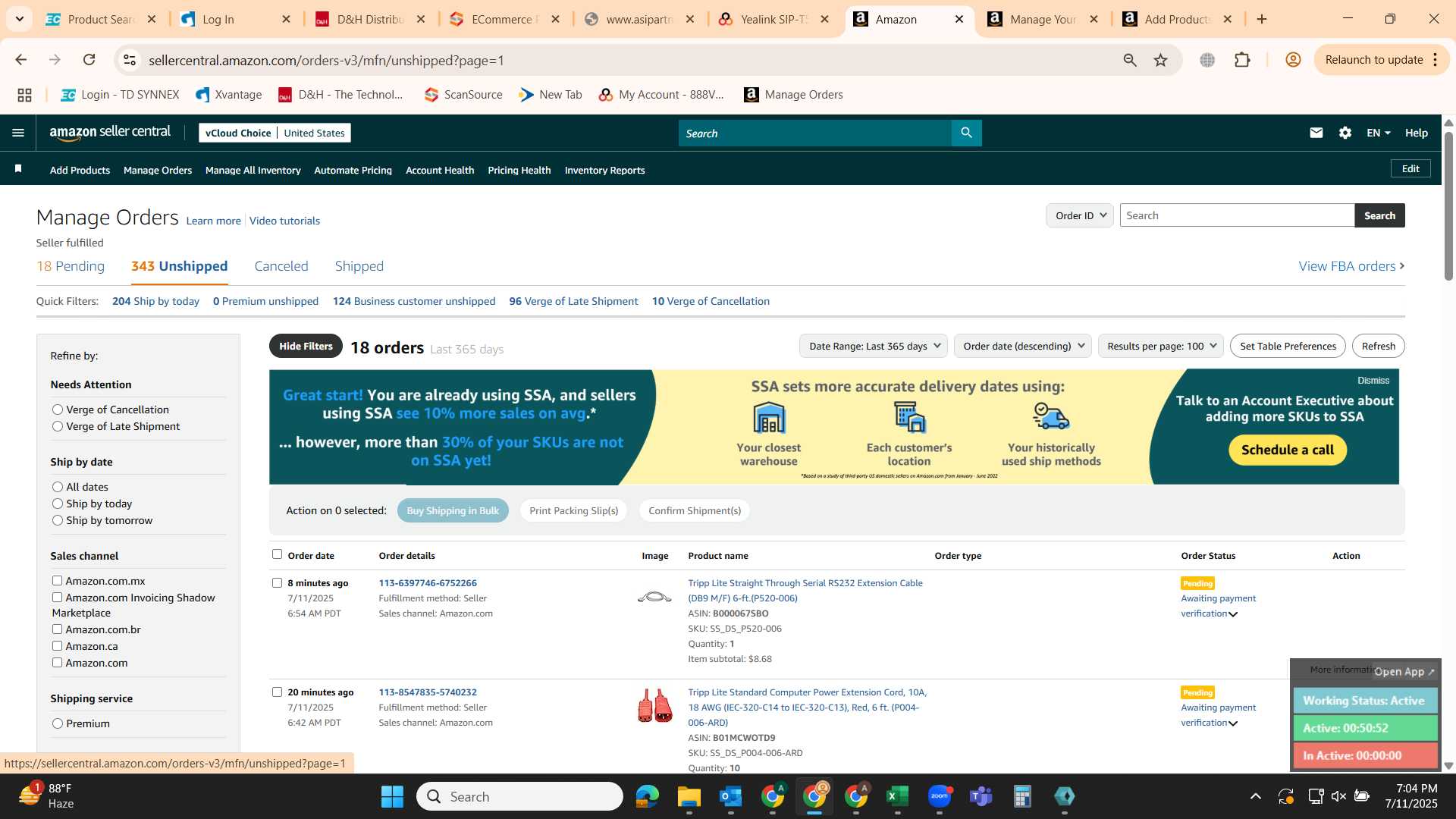1456x819 pixels.
Task: Open Zoom from the taskbar
Action: click(x=939, y=796)
